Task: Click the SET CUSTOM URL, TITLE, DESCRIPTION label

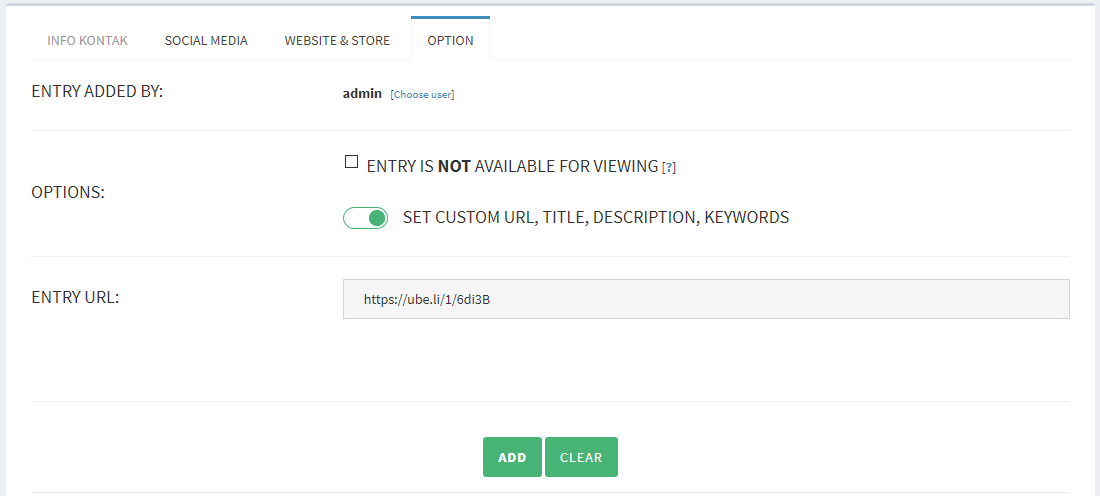Action: (596, 217)
